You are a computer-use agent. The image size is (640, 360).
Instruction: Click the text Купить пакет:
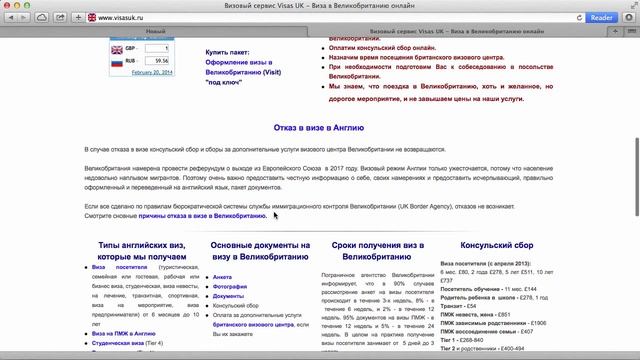click(227, 53)
